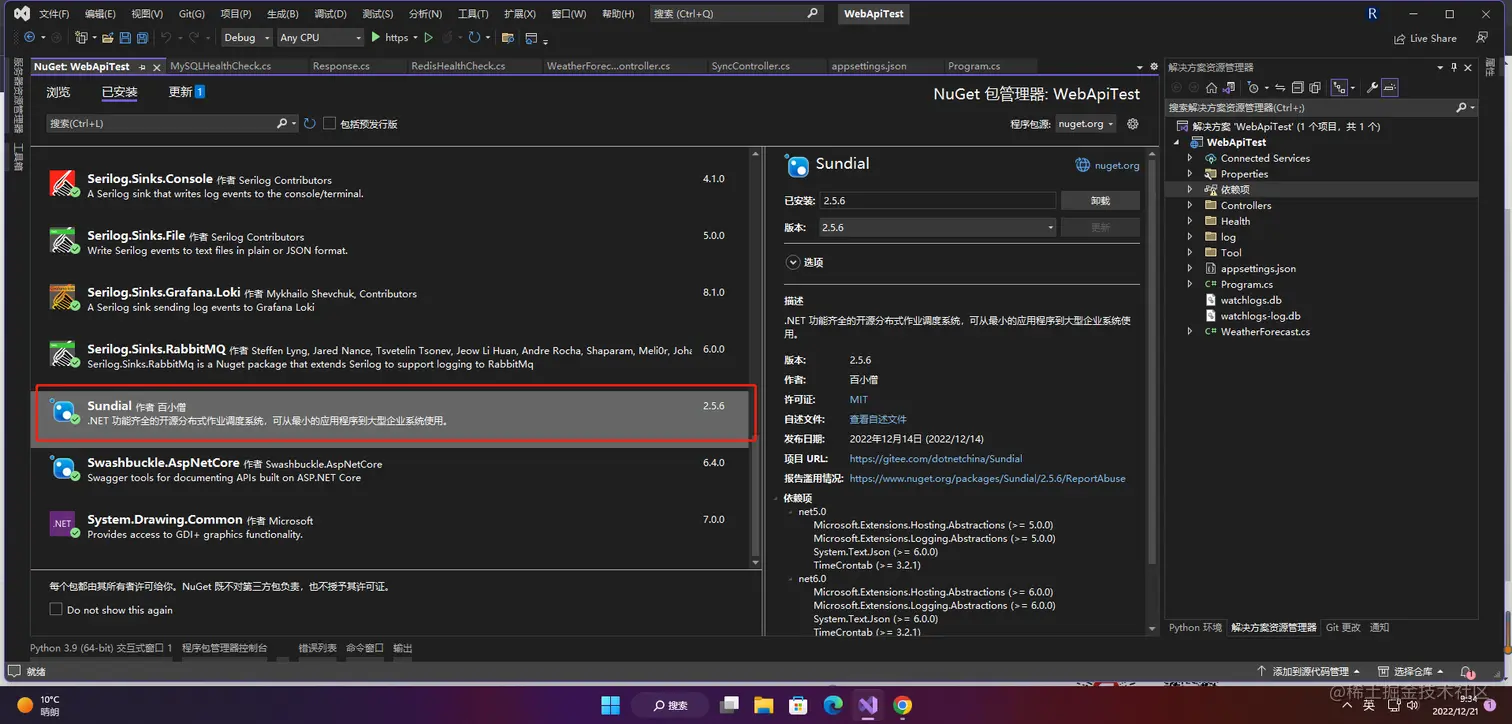Image resolution: width=1512 pixels, height=724 pixels.
Task: Open Microsoft Edge from taskbar
Action: pos(833,705)
